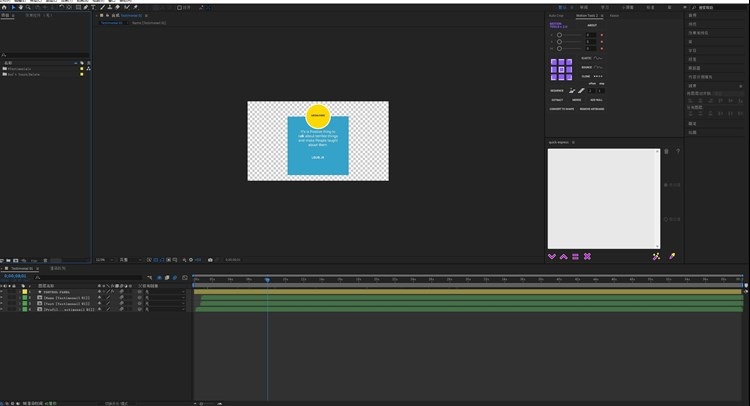Hide the CONTROL PANEL layer eye
Image resolution: width=750 pixels, height=406 pixels.
point(1,292)
